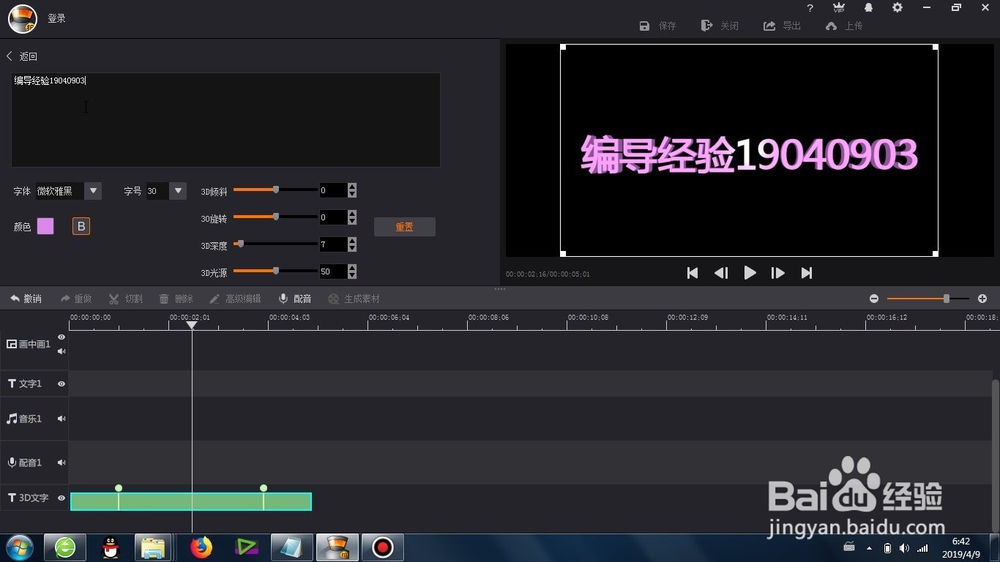Mute the 画中画1 track audio
The image size is (1000, 562).
tap(61, 351)
